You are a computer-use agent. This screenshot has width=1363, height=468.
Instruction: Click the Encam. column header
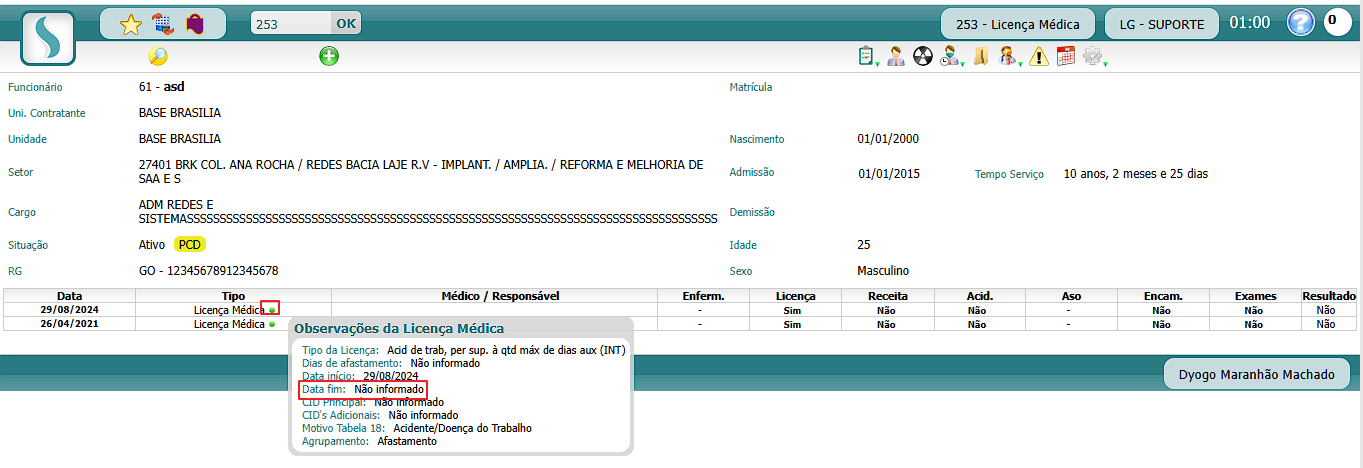(1163, 296)
